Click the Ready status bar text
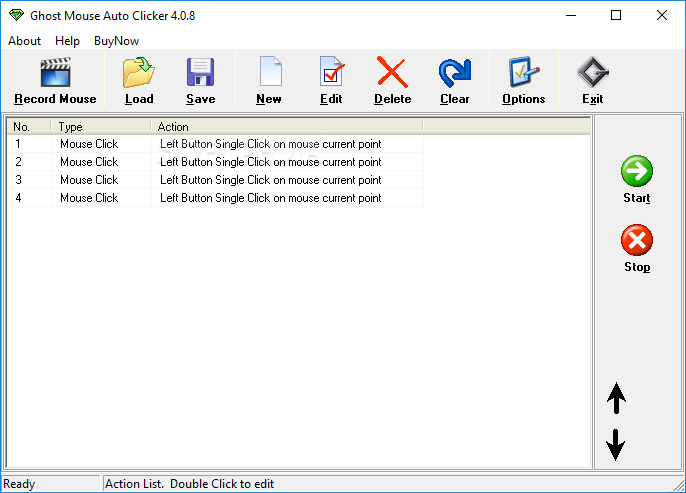The image size is (686, 493). coord(19,484)
